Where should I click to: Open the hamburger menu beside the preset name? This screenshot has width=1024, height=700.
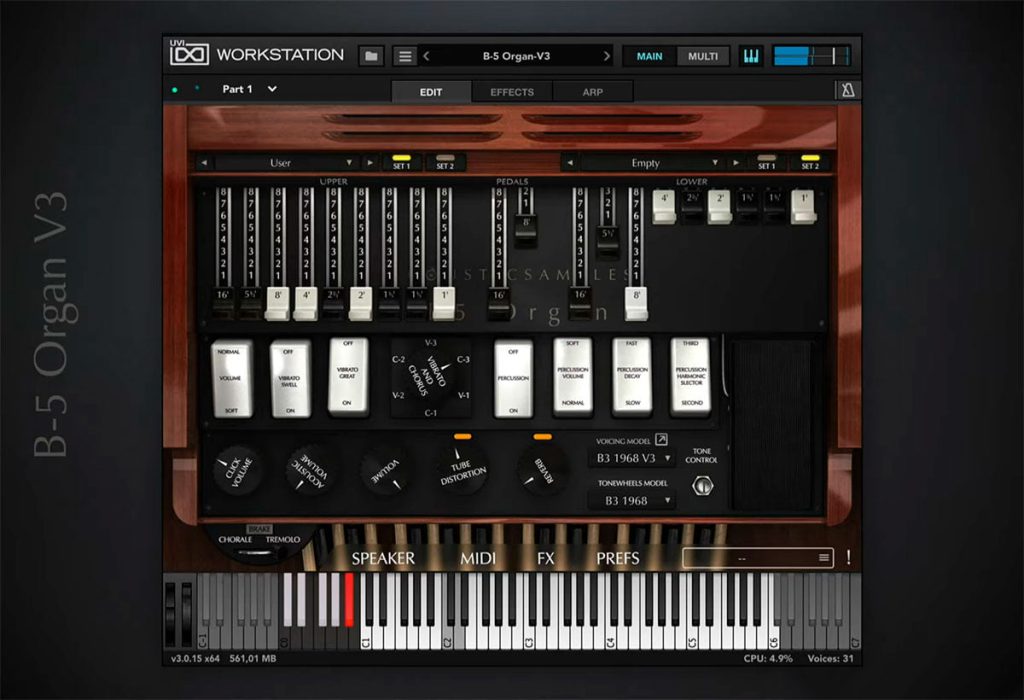pyautogui.click(x=405, y=56)
